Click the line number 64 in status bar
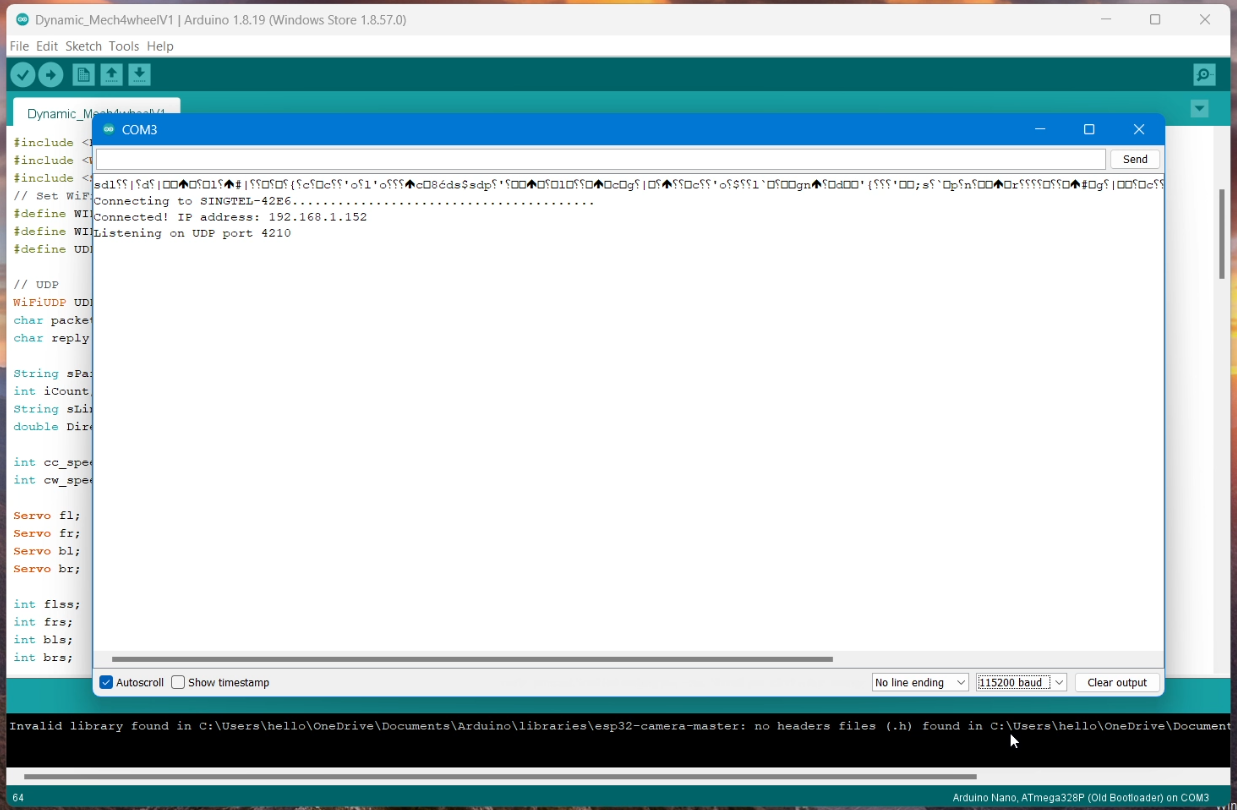This screenshot has height=810, width=1237. pyautogui.click(x=17, y=798)
